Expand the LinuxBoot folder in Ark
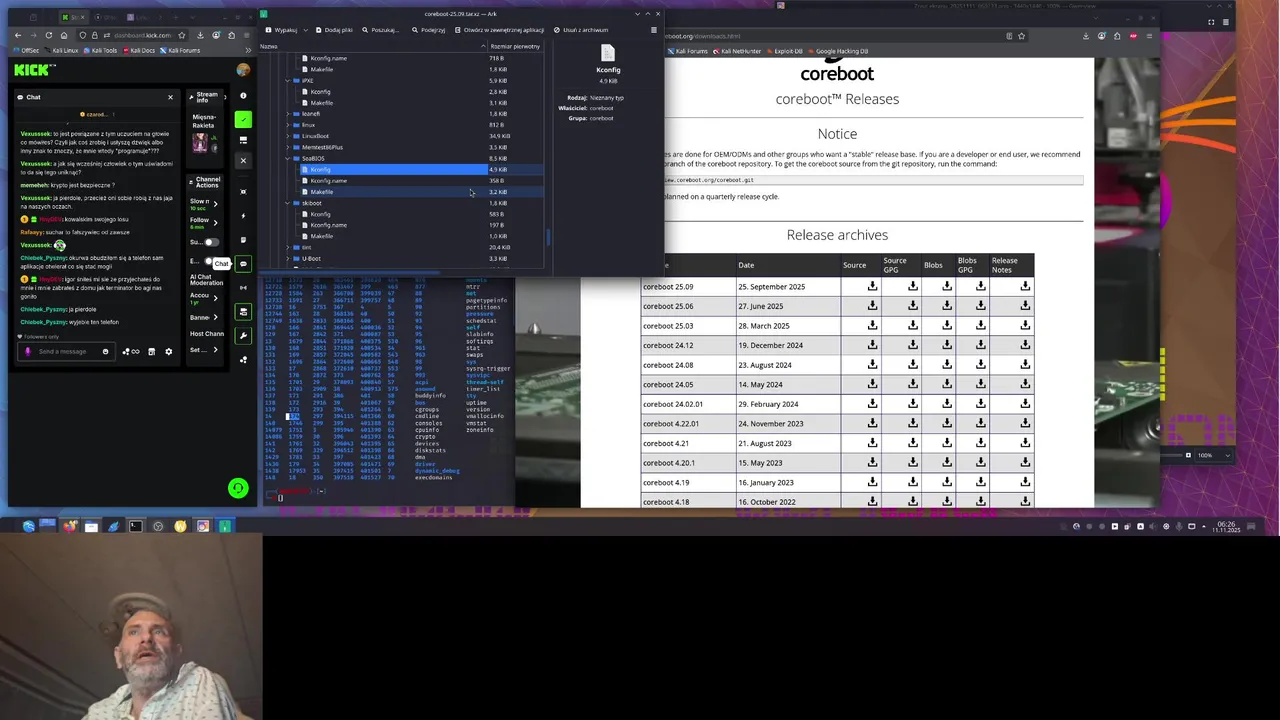 pyautogui.click(x=288, y=136)
